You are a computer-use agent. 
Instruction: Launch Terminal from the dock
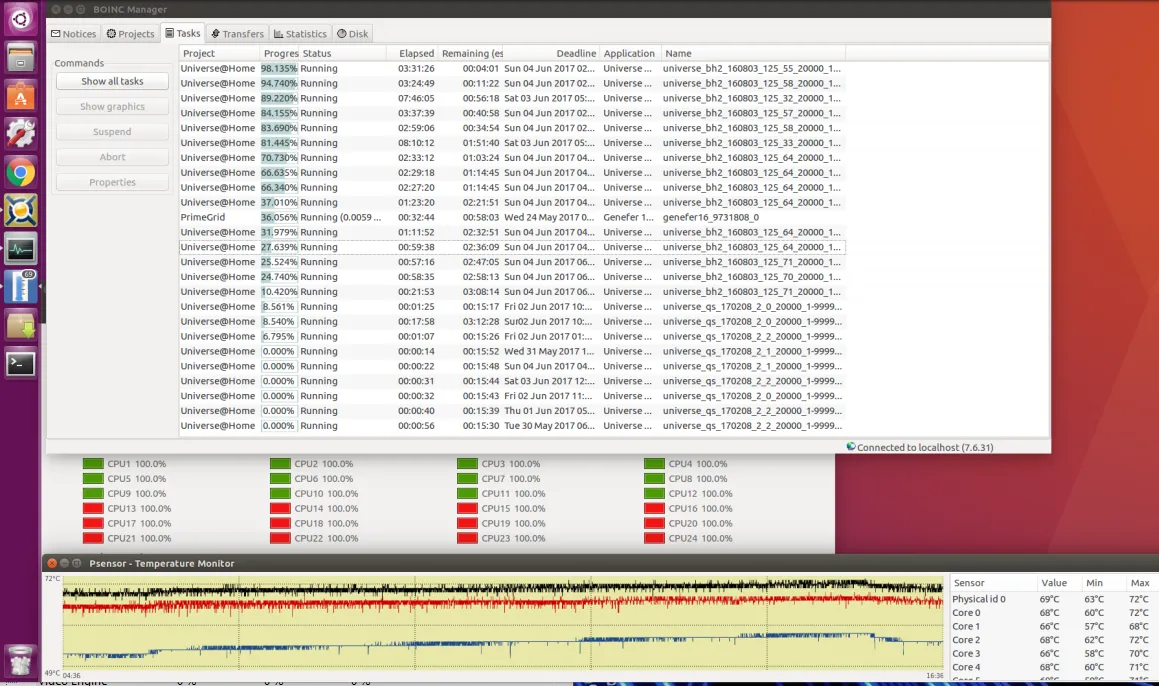(20, 364)
